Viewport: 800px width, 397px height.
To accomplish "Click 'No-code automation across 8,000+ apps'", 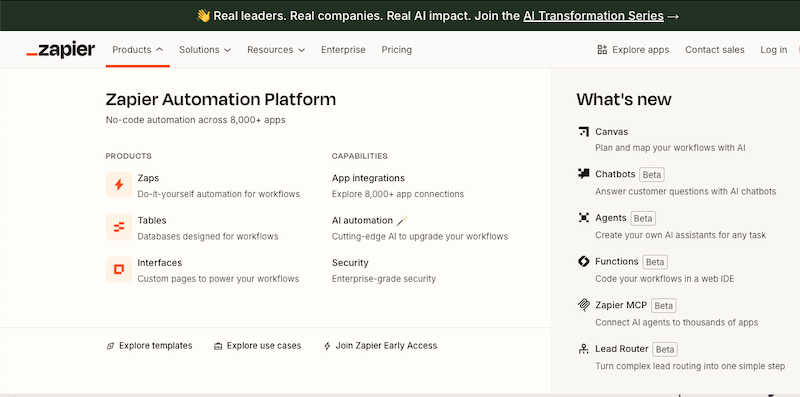I will [x=195, y=120].
